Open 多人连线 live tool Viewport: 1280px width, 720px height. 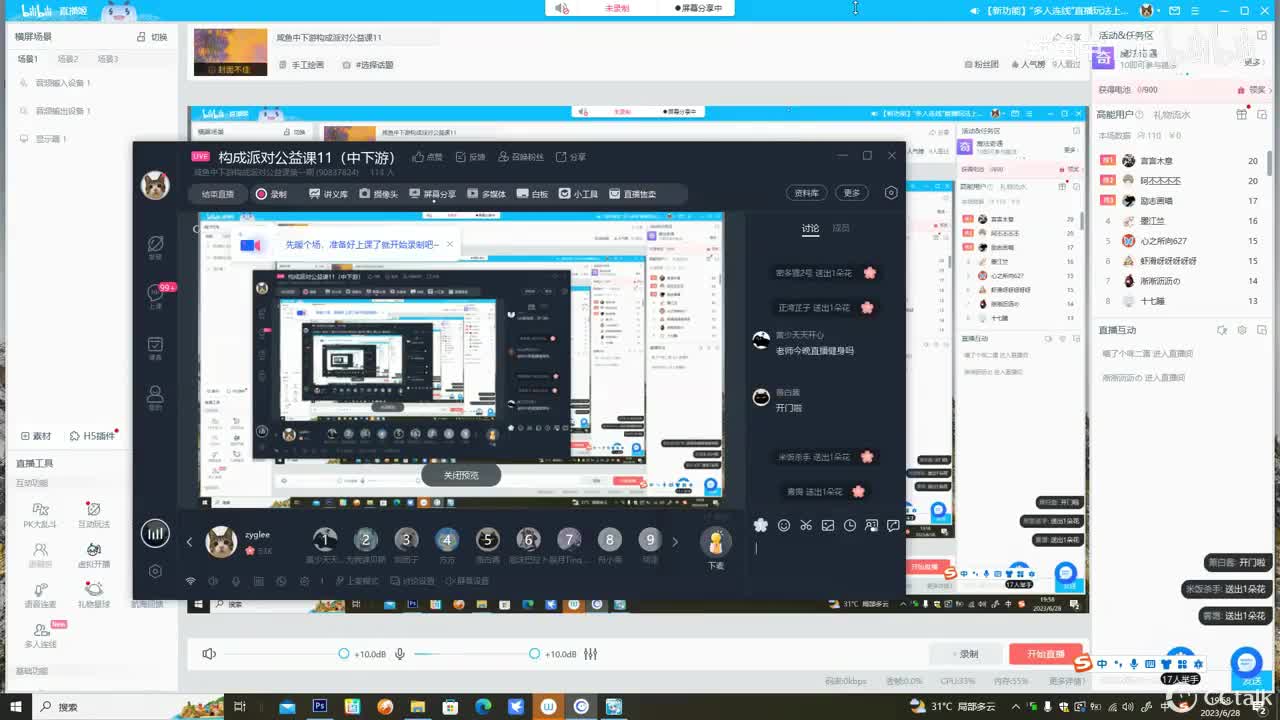(x=40, y=636)
